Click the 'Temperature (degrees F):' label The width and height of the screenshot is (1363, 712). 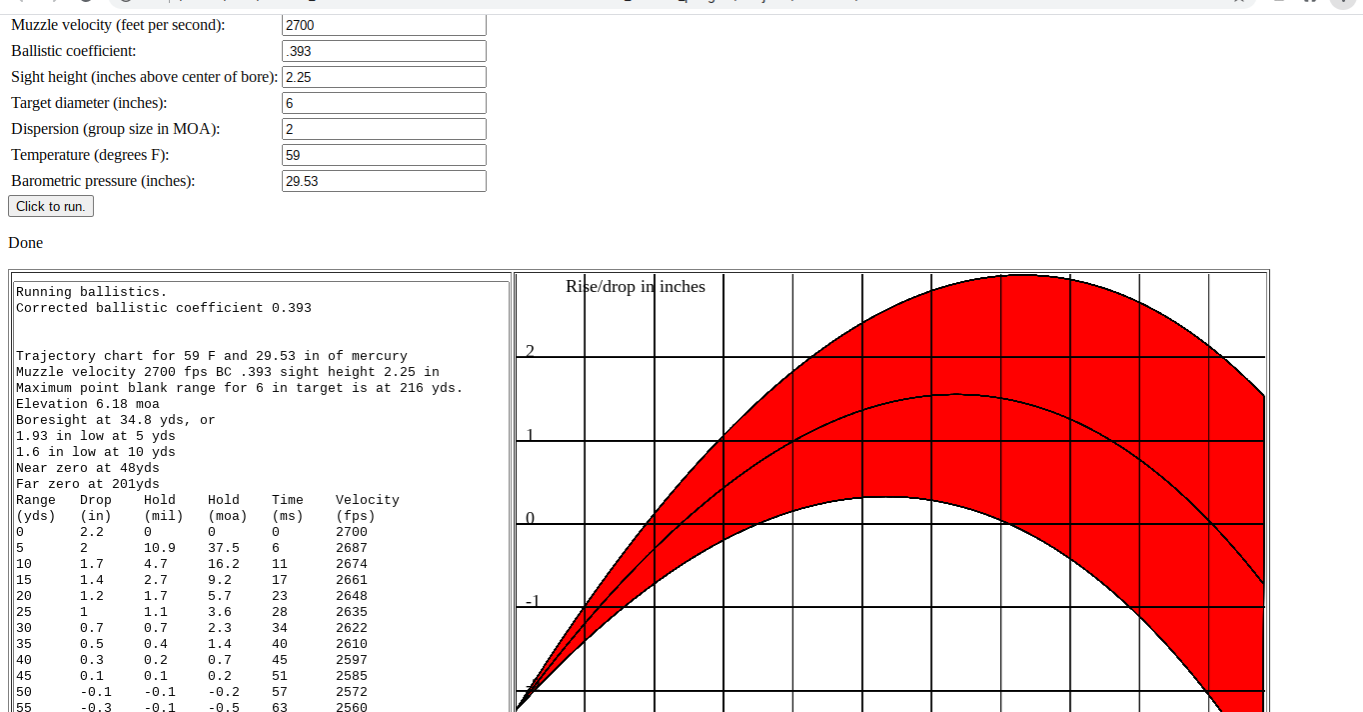click(x=90, y=155)
